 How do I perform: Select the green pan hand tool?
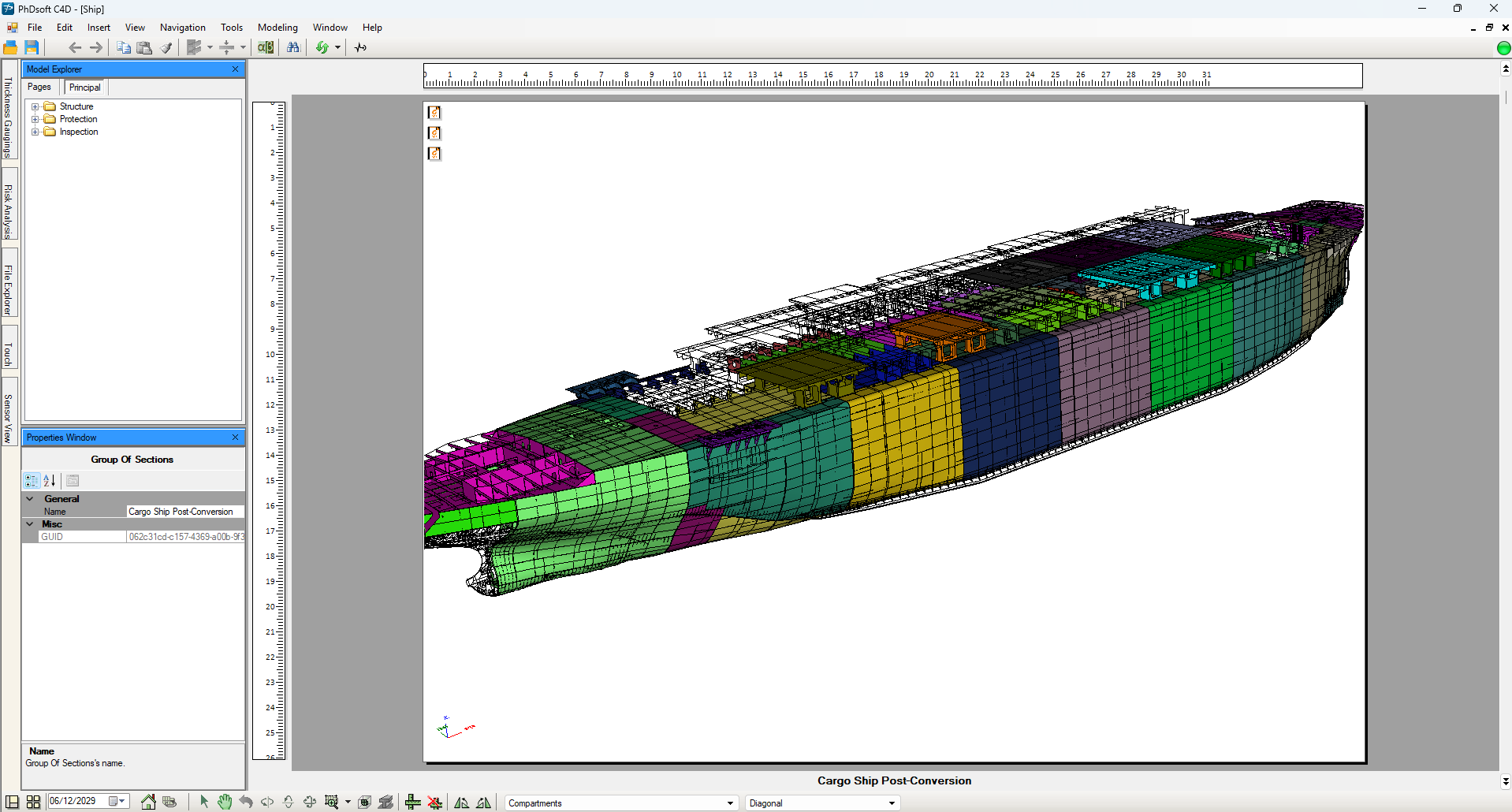(x=225, y=802)
